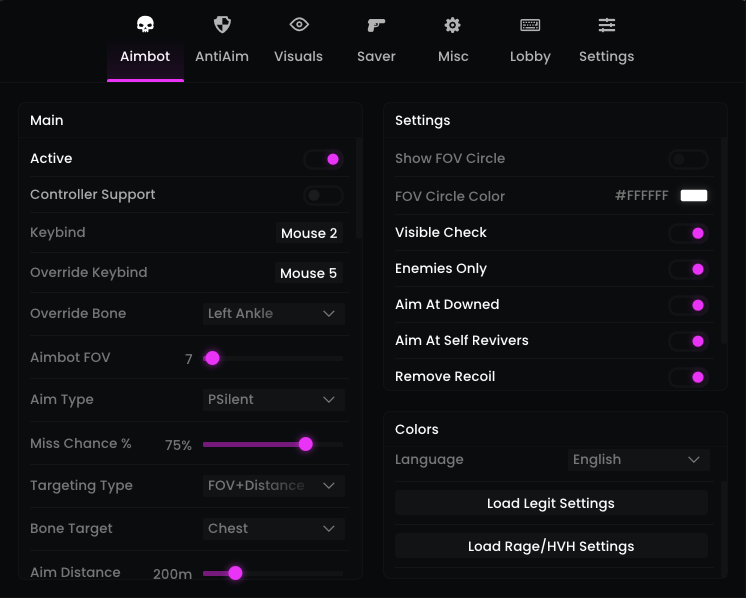Open Misc using the gear icon

click(453, 25)
